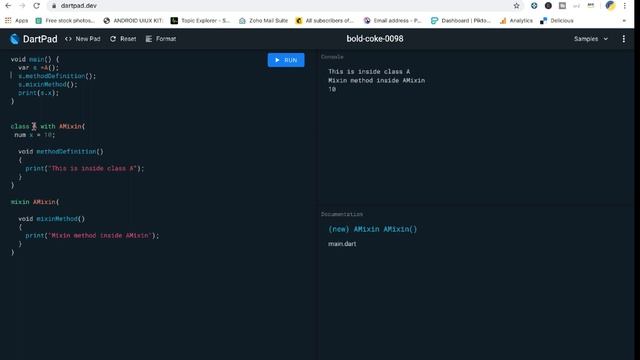Screen dimensions: 640x360
Task: Place cursor on print(s.x) line
Action: coord(38,93)
